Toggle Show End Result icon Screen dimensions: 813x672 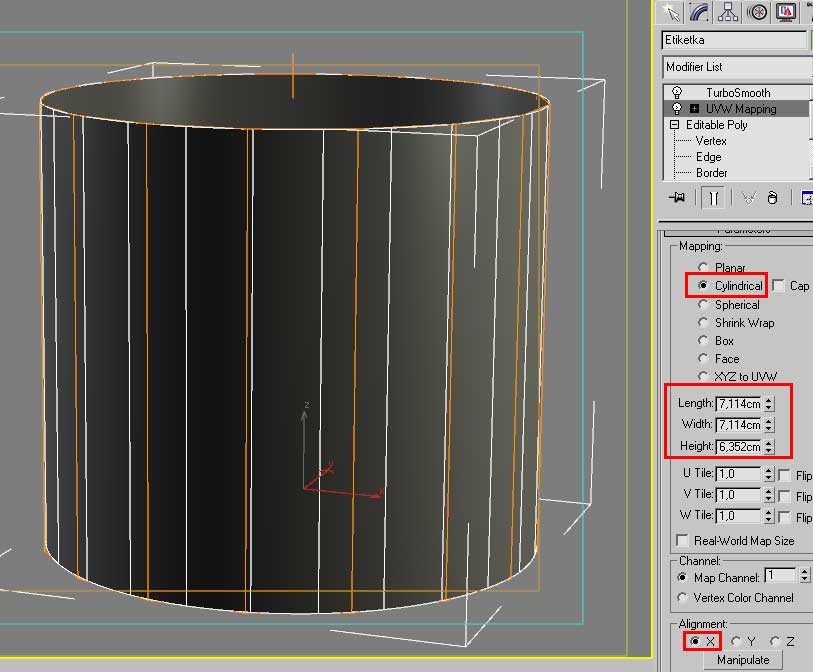713,198
